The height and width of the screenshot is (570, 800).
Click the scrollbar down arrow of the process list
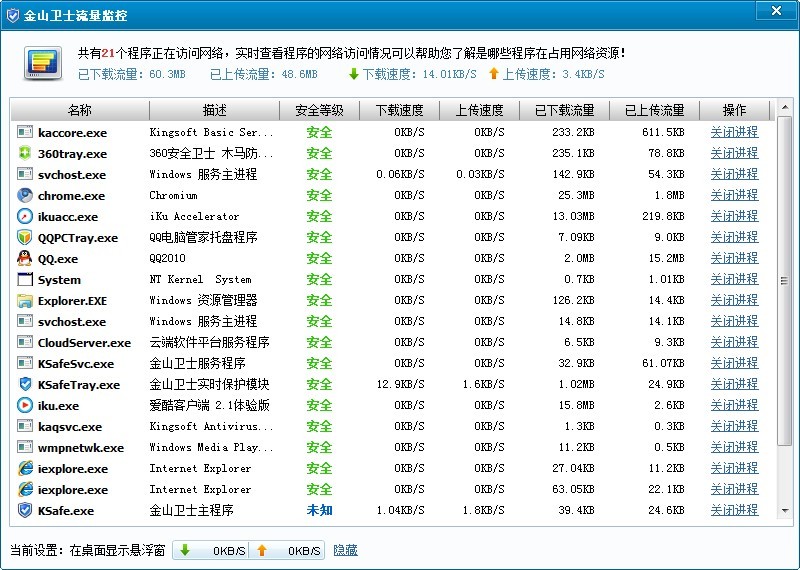coord(785,511)
